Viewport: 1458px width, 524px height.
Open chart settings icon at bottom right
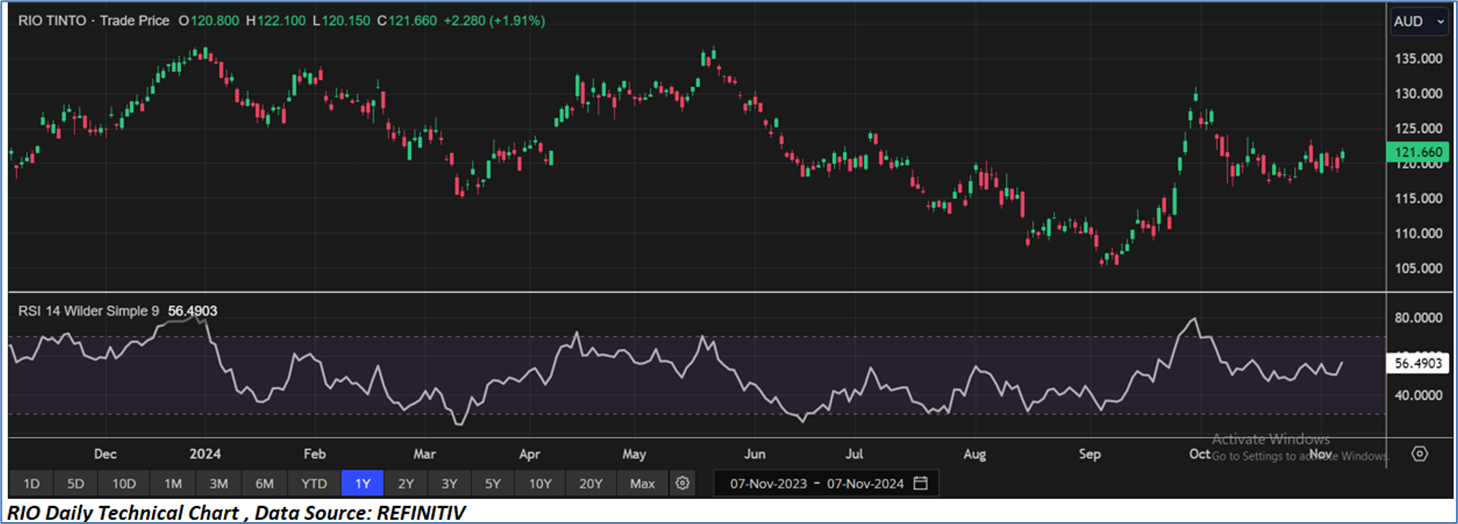point(1419,454)
